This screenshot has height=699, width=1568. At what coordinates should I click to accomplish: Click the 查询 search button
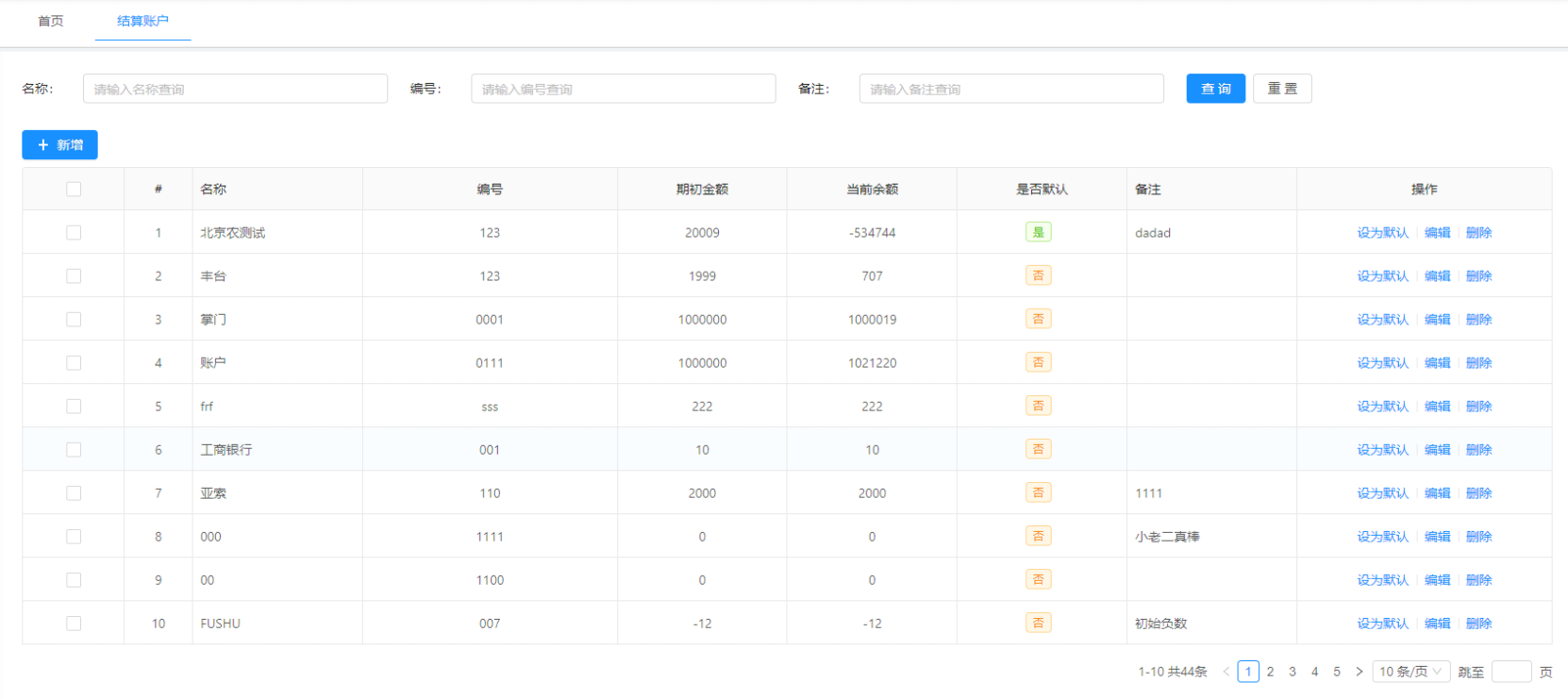click(1216, 89)
